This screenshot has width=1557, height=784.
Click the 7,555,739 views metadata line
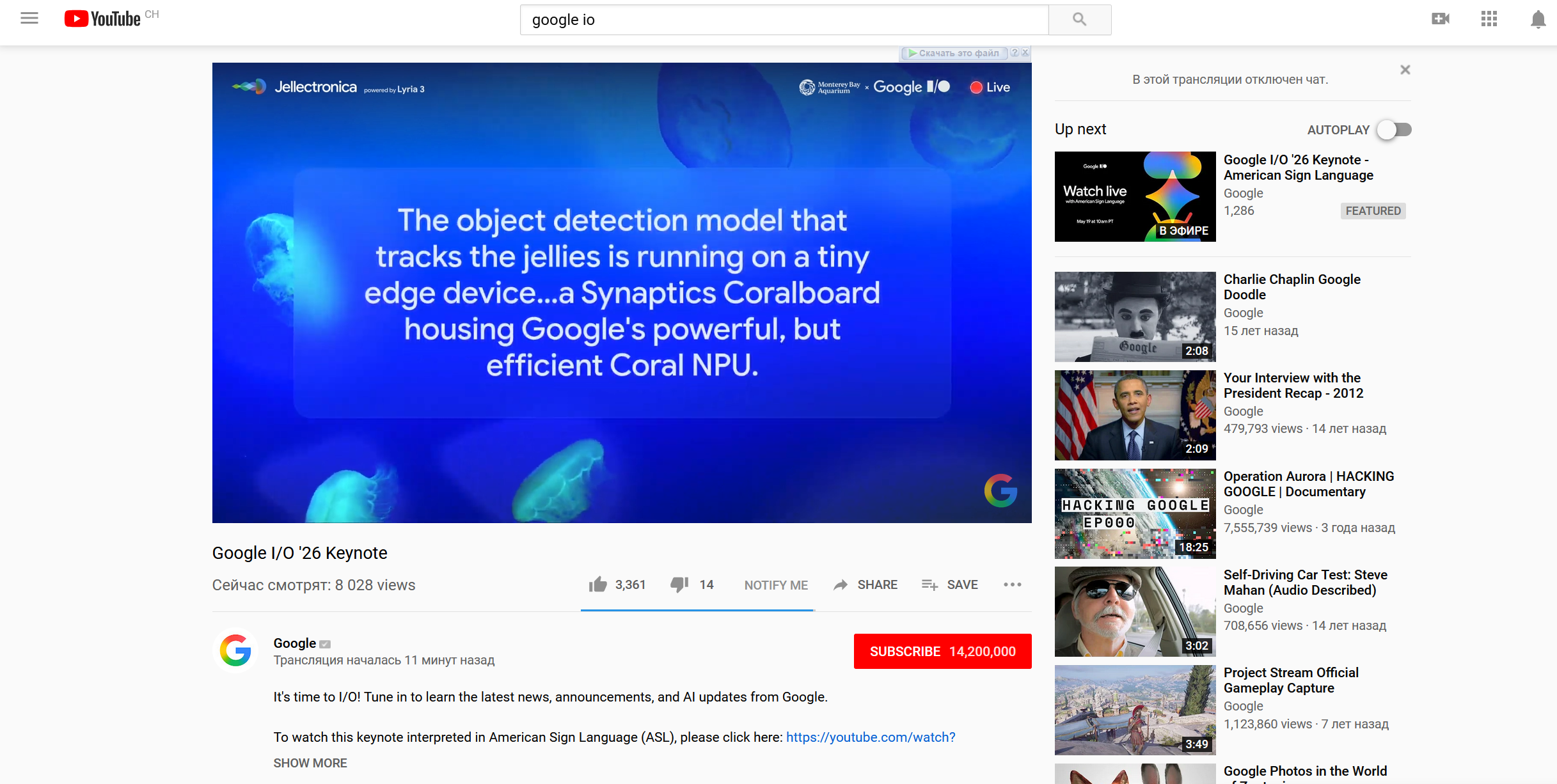click(1309, 528)
